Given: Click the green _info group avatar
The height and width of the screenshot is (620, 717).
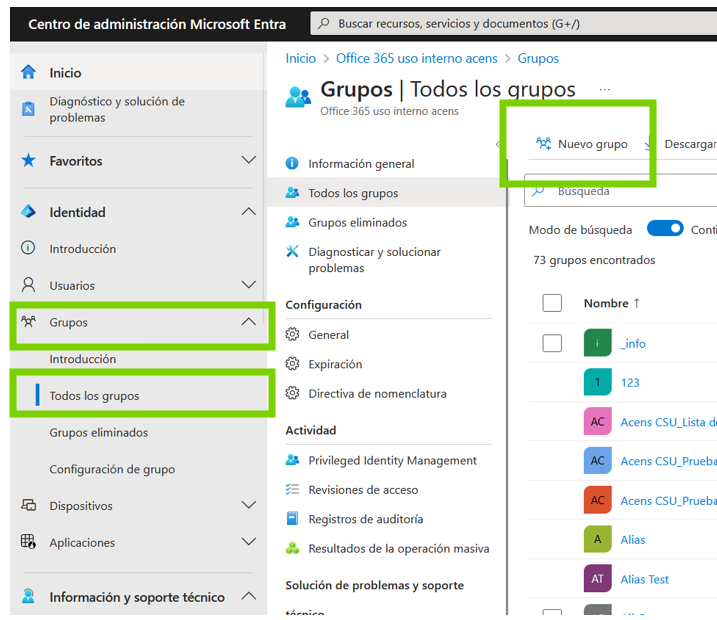Looking at the screenshot, I should [x=598, y=343].
